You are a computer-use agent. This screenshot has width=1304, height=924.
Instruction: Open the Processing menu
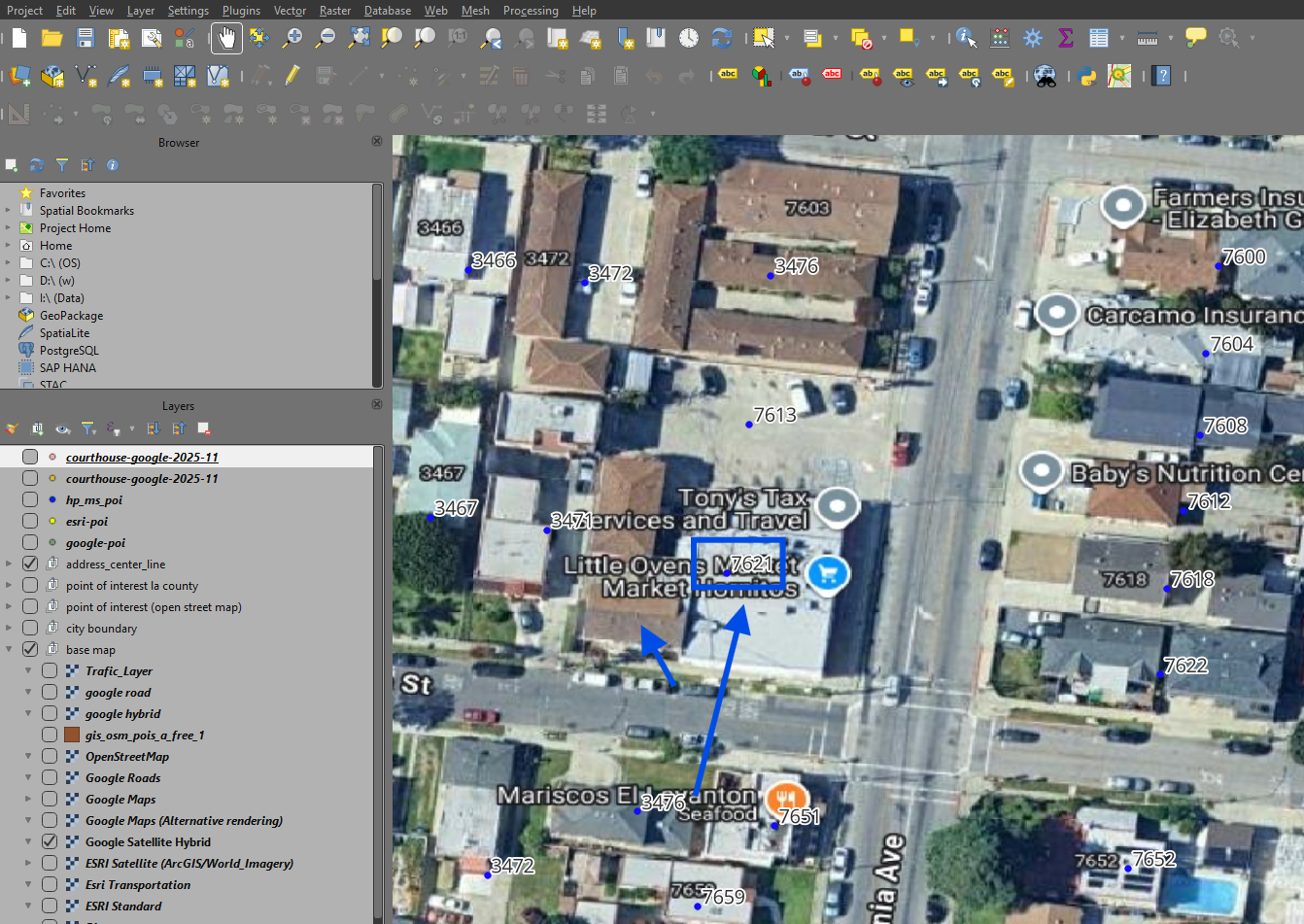point(530,11)
